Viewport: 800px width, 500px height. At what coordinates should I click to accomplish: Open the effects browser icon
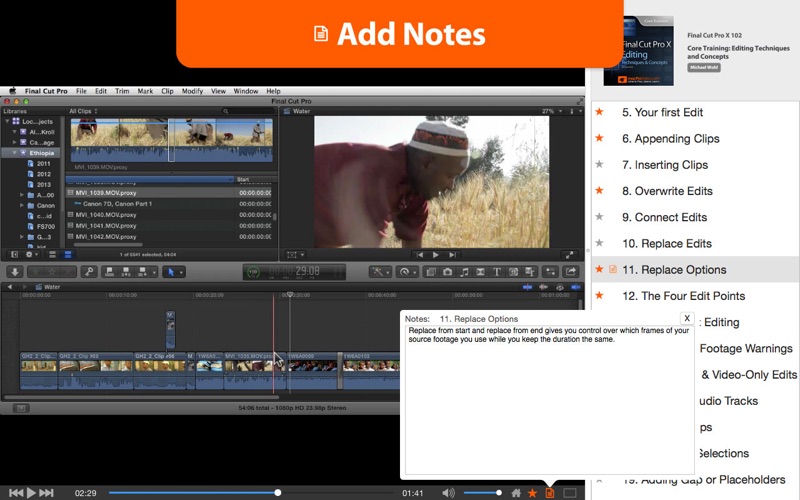click(x=431, y=272)
